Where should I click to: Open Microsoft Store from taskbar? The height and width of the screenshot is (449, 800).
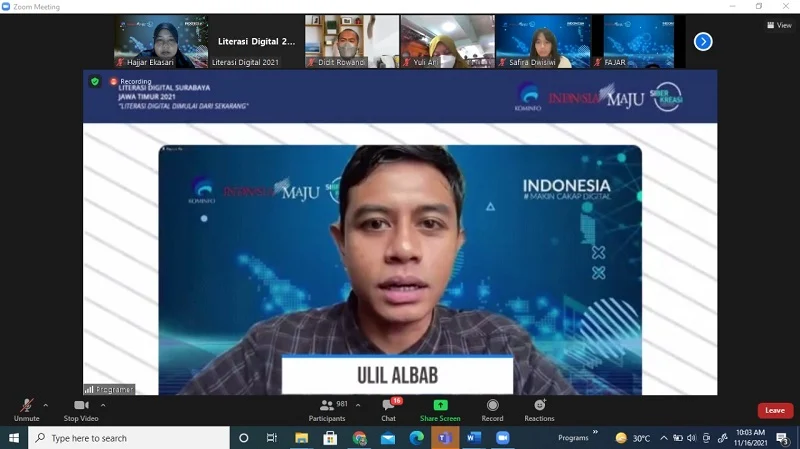[330, 438]
